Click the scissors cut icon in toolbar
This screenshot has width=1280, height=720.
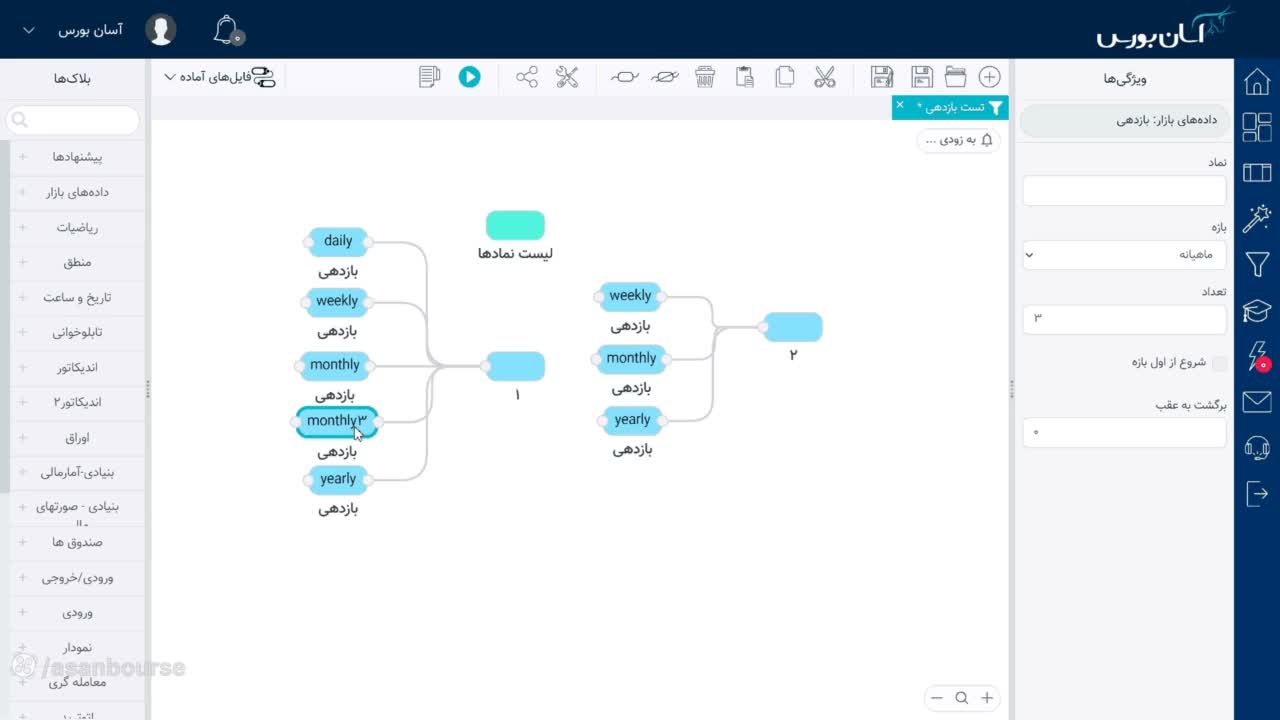(824, 77)
